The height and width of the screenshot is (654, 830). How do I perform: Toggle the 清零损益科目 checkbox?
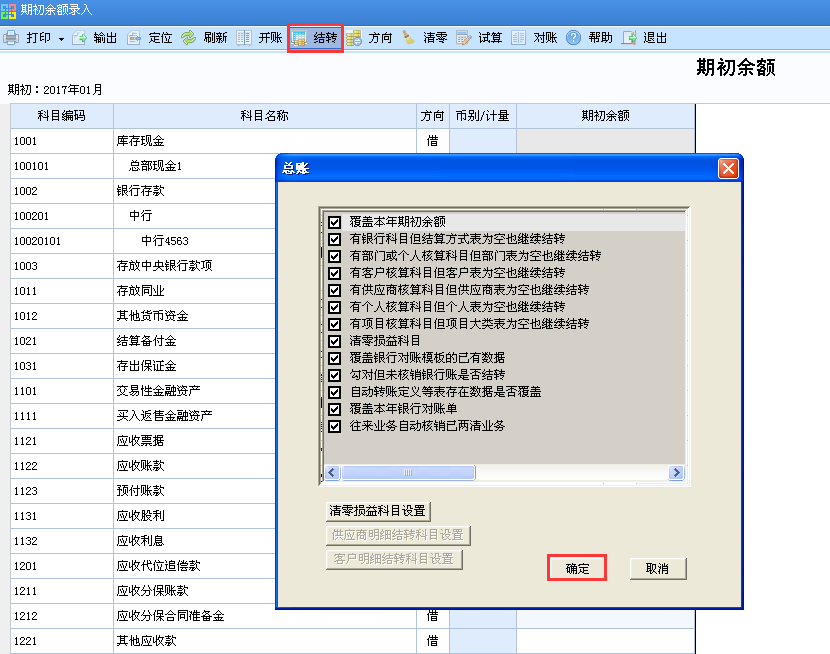[x=336, y=341]
